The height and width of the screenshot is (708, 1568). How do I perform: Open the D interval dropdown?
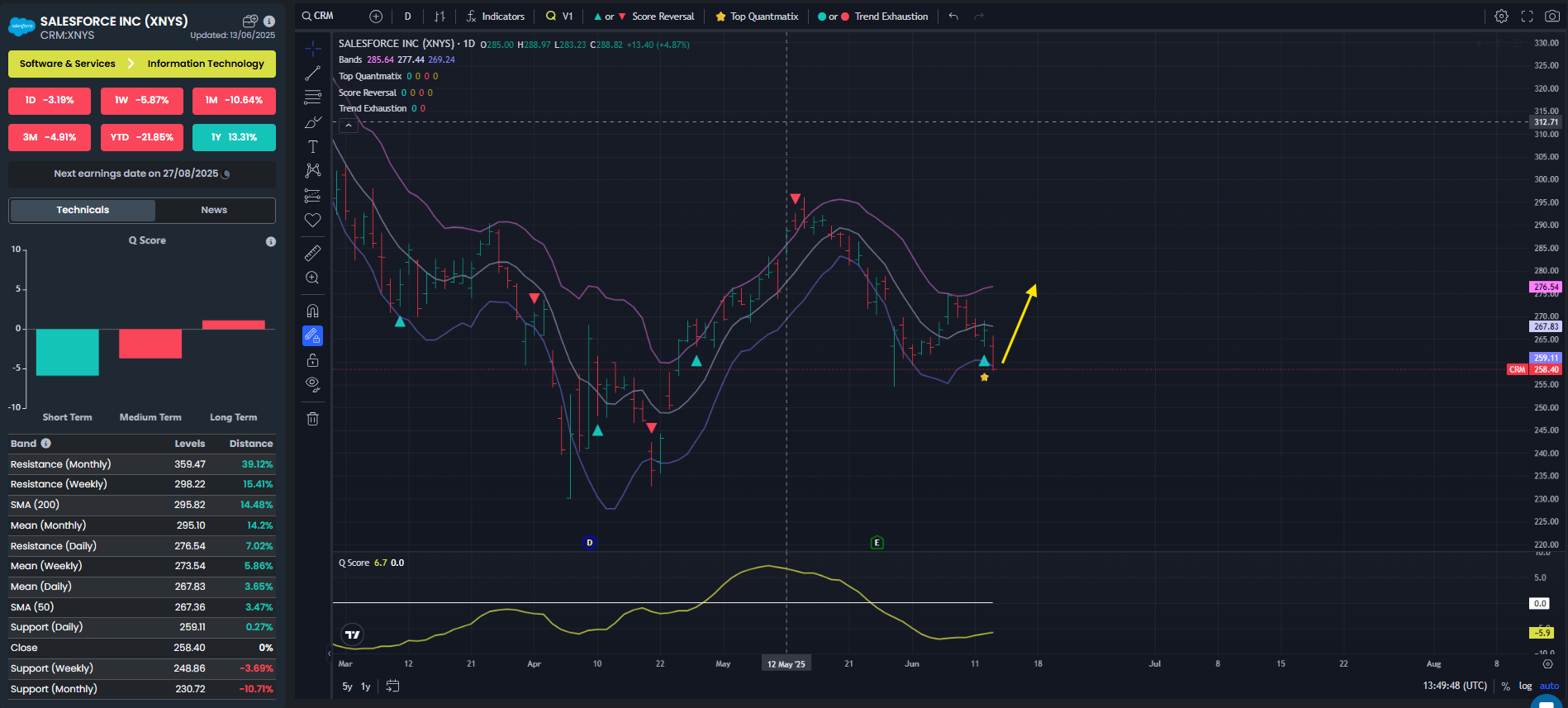click(407, 17)
